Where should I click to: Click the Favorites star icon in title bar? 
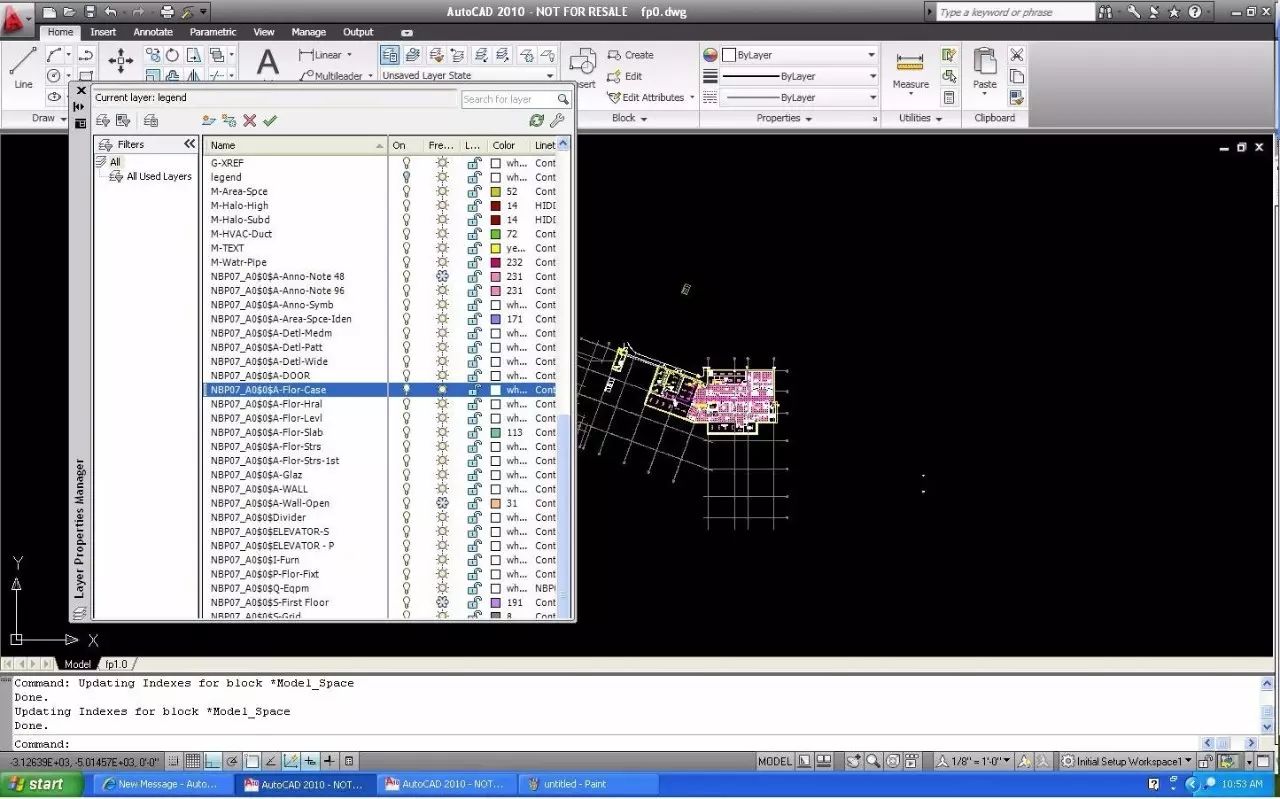point(1174,12)
